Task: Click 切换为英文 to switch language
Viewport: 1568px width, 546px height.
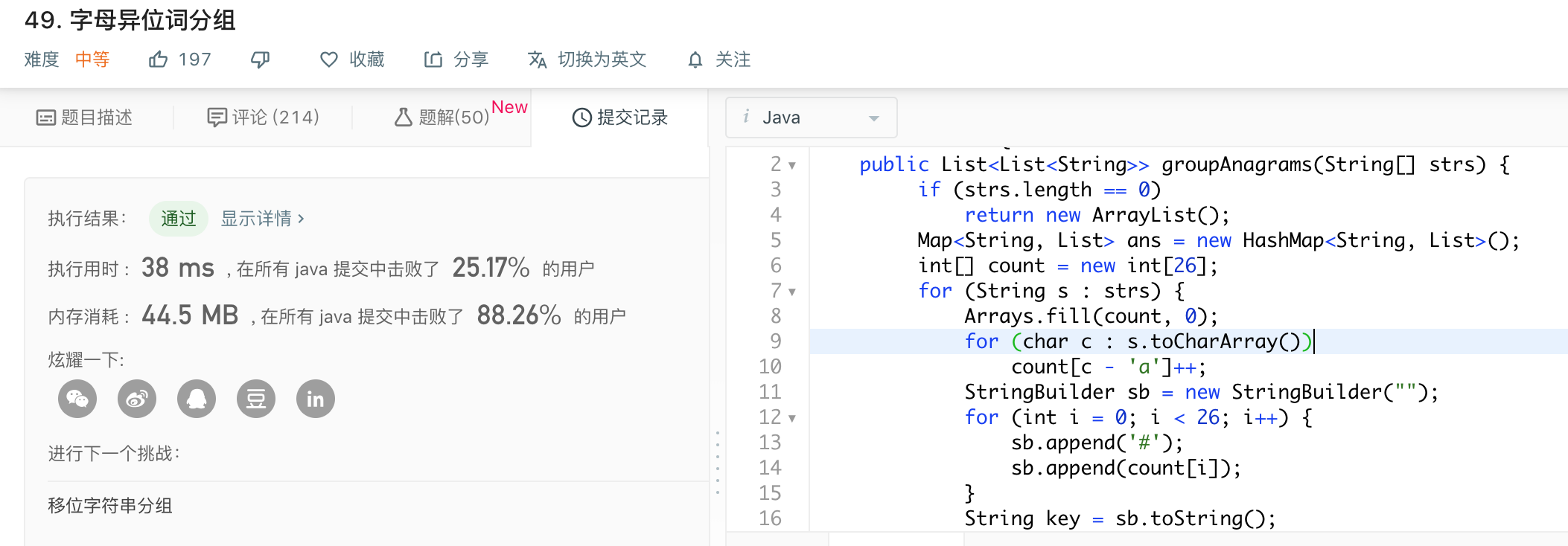Action: [x=602, y=60]
